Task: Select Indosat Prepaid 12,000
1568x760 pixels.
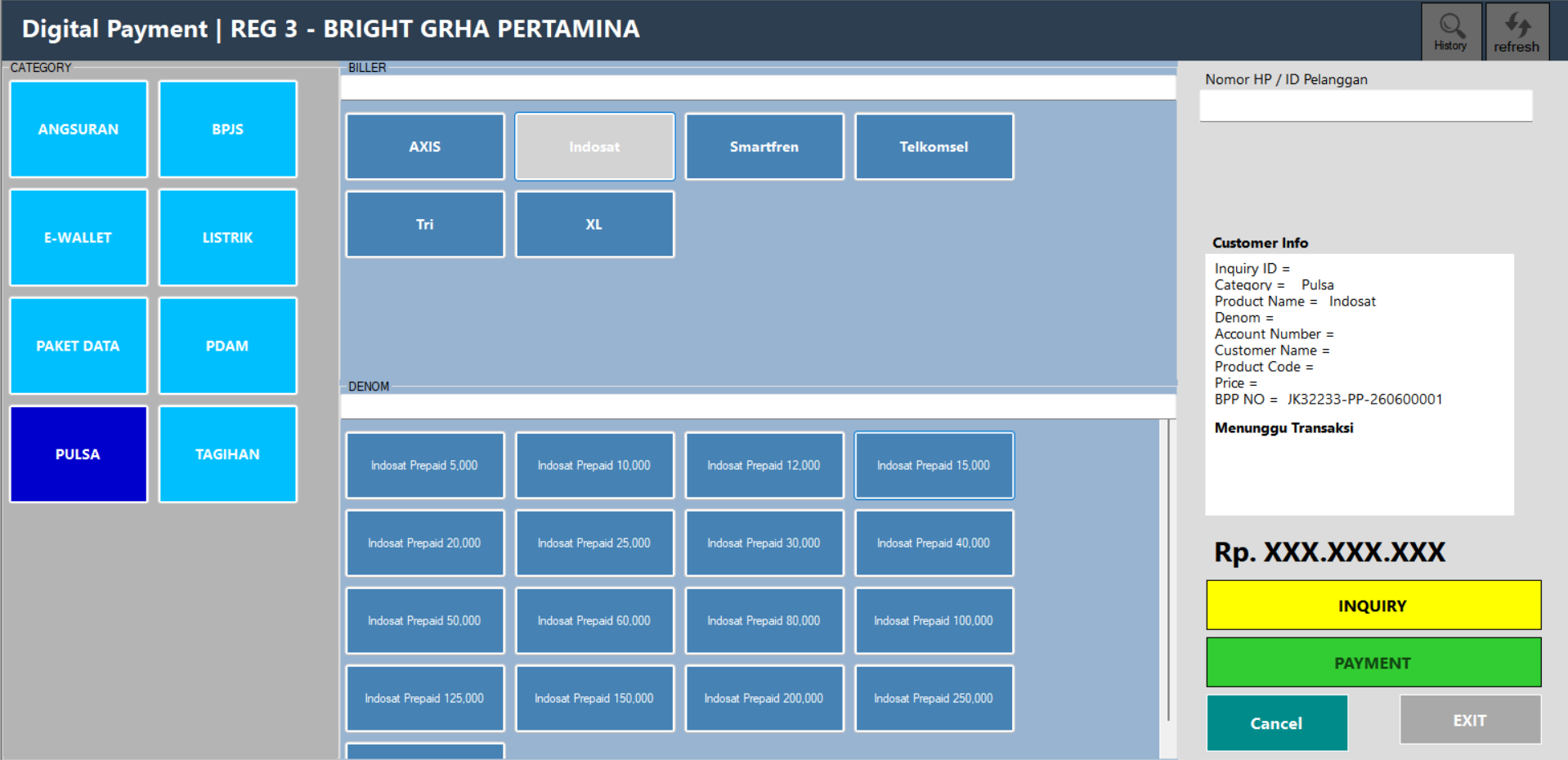Action: pos(764,465)
